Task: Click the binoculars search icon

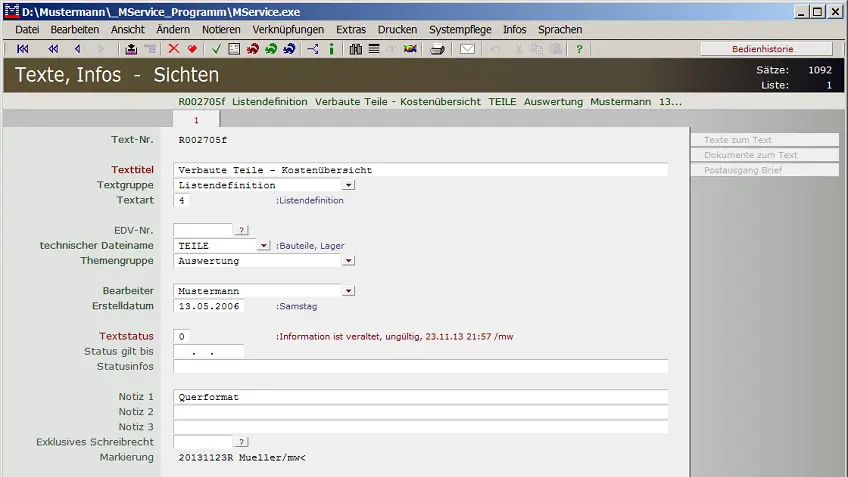Action: (x=355, y=49)
